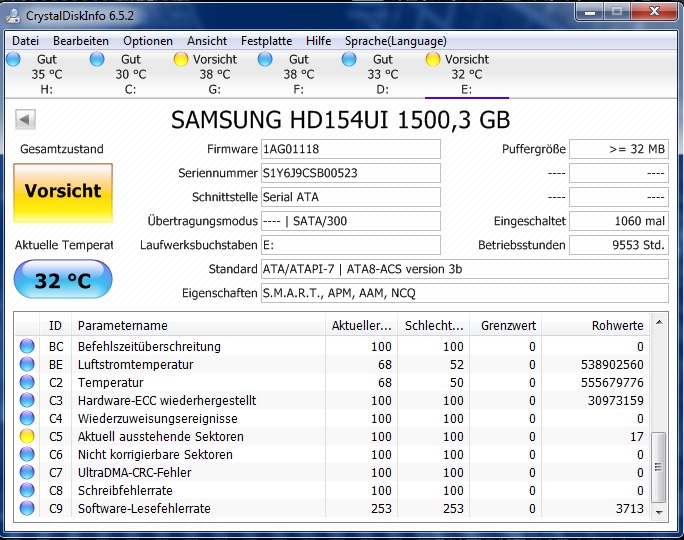Select the Schreibfehlerrate parameter text

[x=125, y=491]
